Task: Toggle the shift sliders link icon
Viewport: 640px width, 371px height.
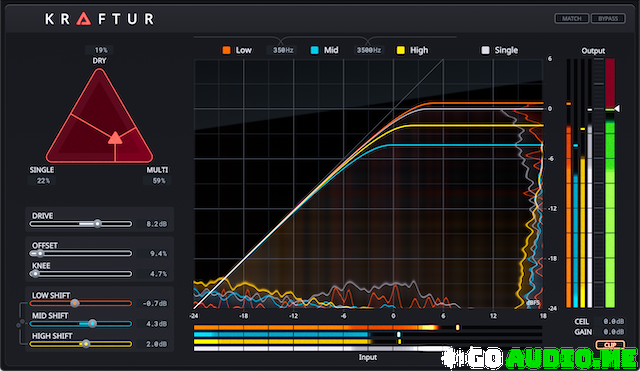Action: (x=20, y=324)
